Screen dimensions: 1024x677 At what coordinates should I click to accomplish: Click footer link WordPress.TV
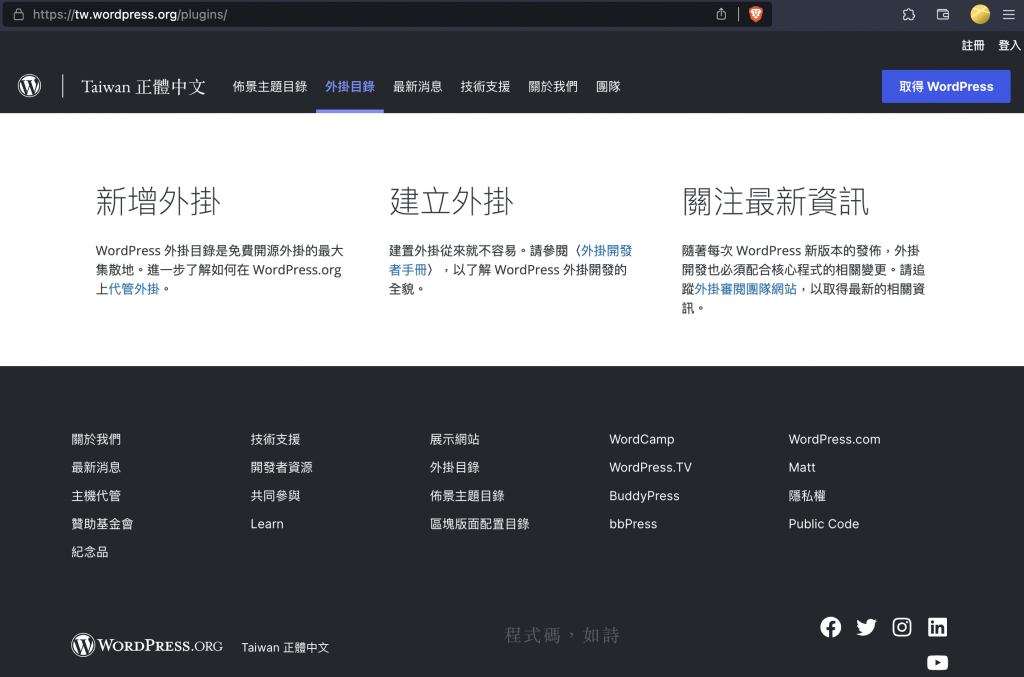click(650, 467)
